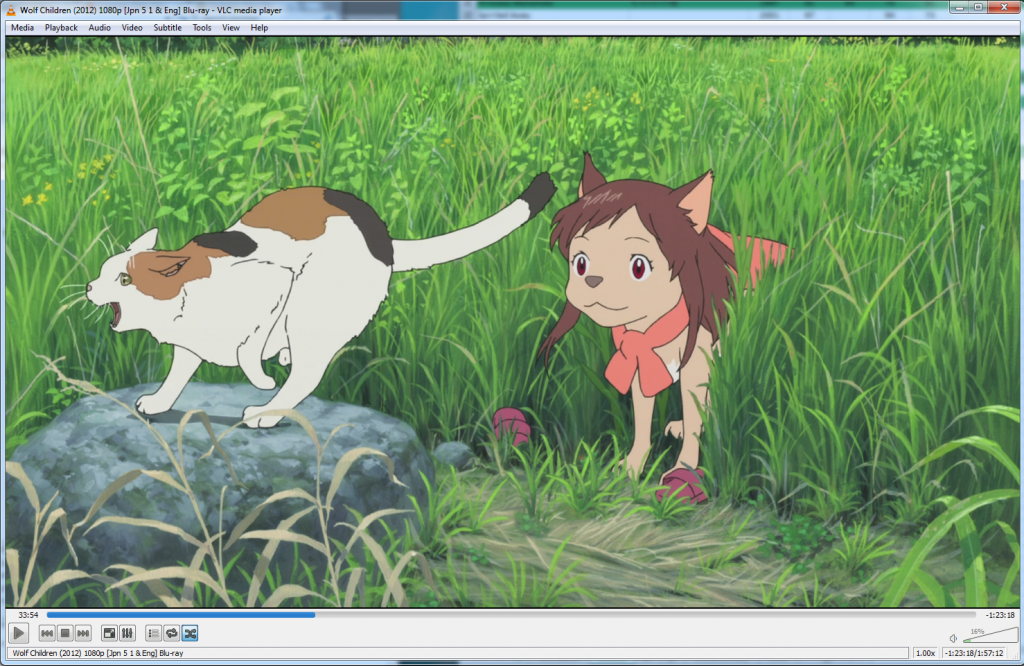Toggle the -1:23:18/1:57:12 status bar time display
The image size is (1024, 666).
974,653
